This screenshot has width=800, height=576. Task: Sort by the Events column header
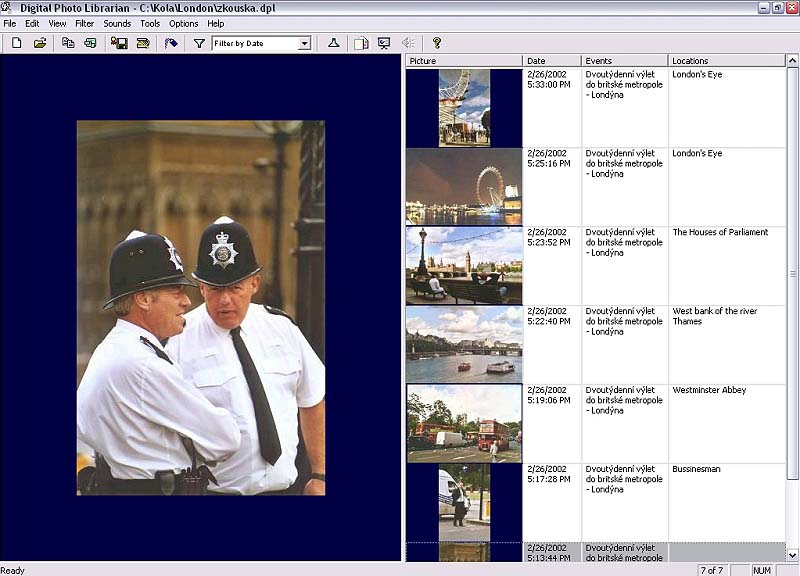(x=624, y=61)
